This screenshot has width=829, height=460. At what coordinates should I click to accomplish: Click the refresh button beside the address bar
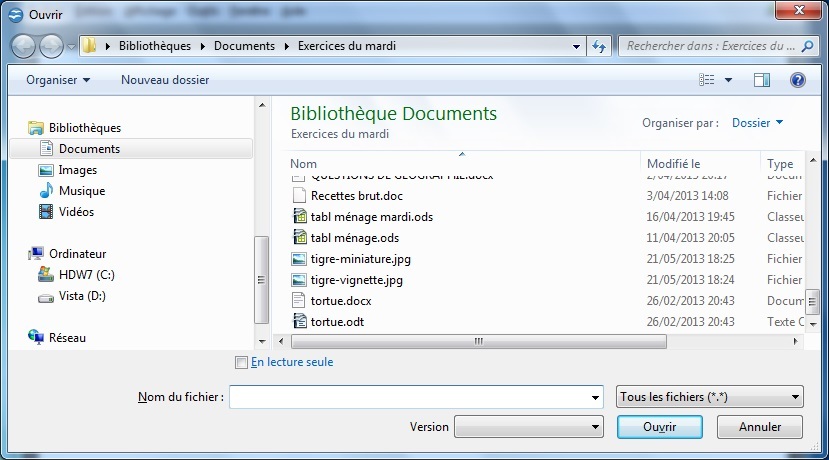pos(600,46)
